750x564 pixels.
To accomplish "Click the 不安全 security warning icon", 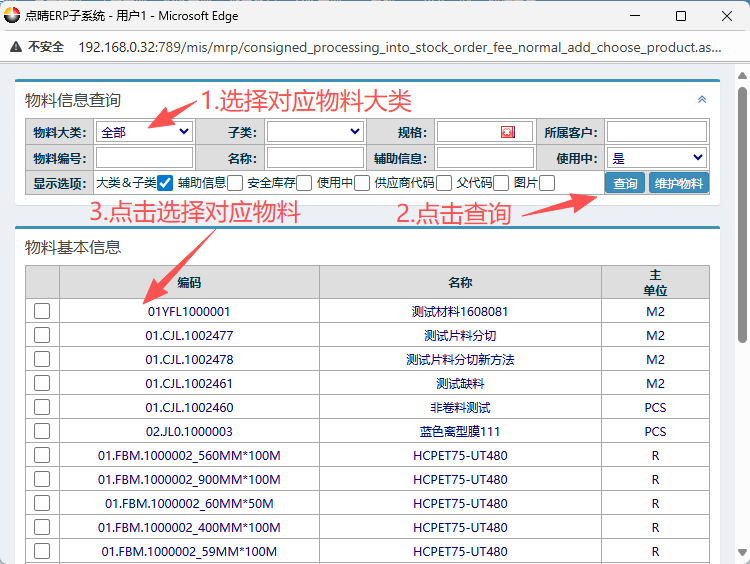I will [x=18, y=47].
